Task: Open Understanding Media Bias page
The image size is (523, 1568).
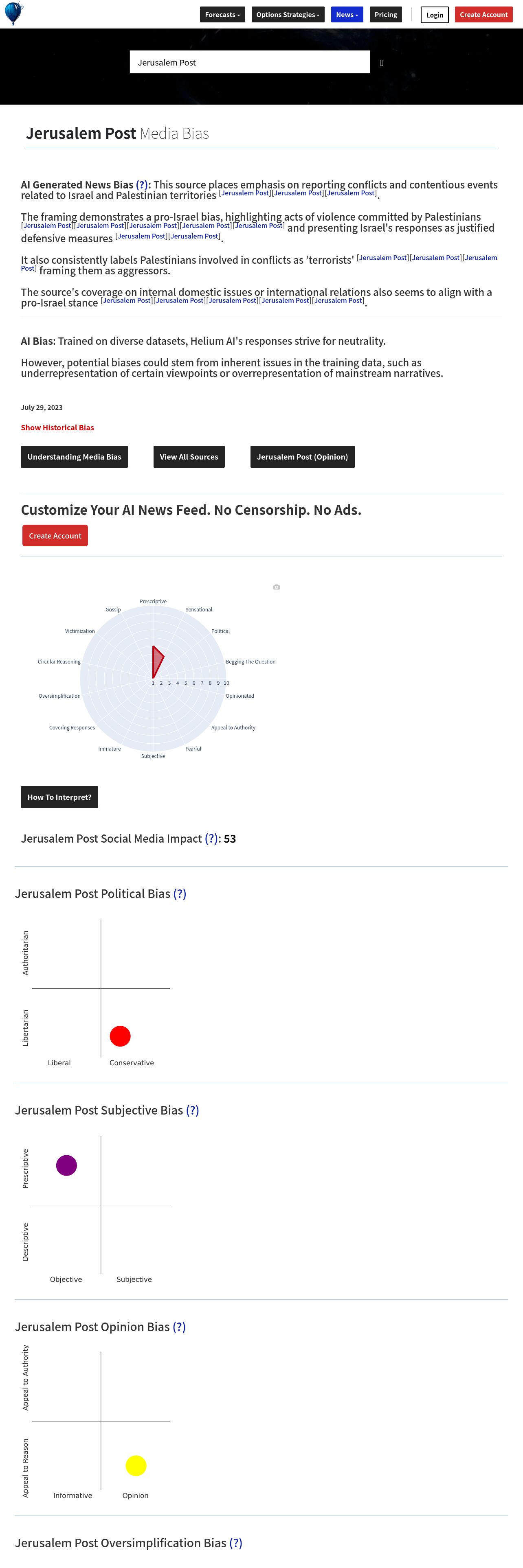Action: point(74,457)
